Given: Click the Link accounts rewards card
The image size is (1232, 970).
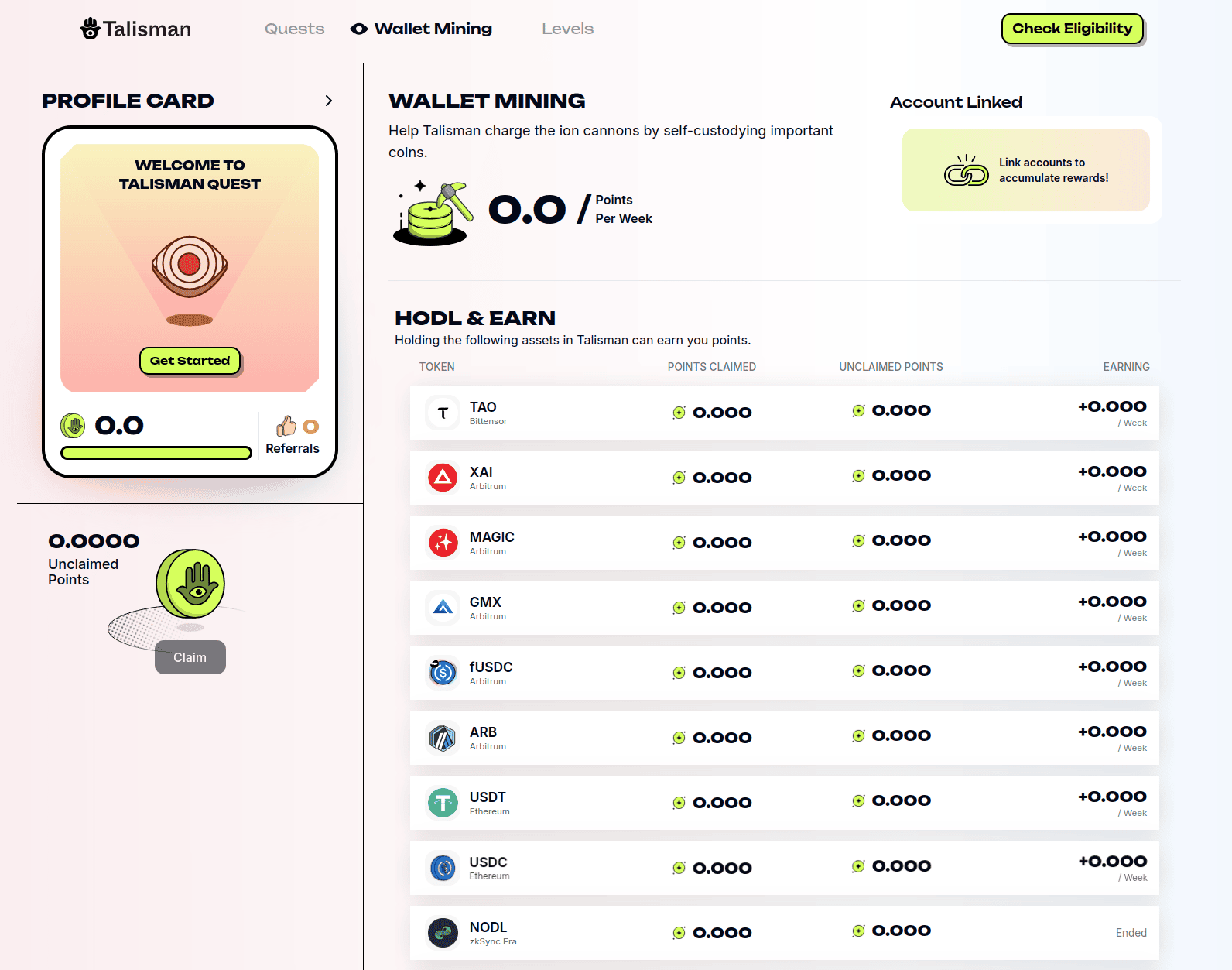Looking at the screenshot, I should [x=1025, y=170].
